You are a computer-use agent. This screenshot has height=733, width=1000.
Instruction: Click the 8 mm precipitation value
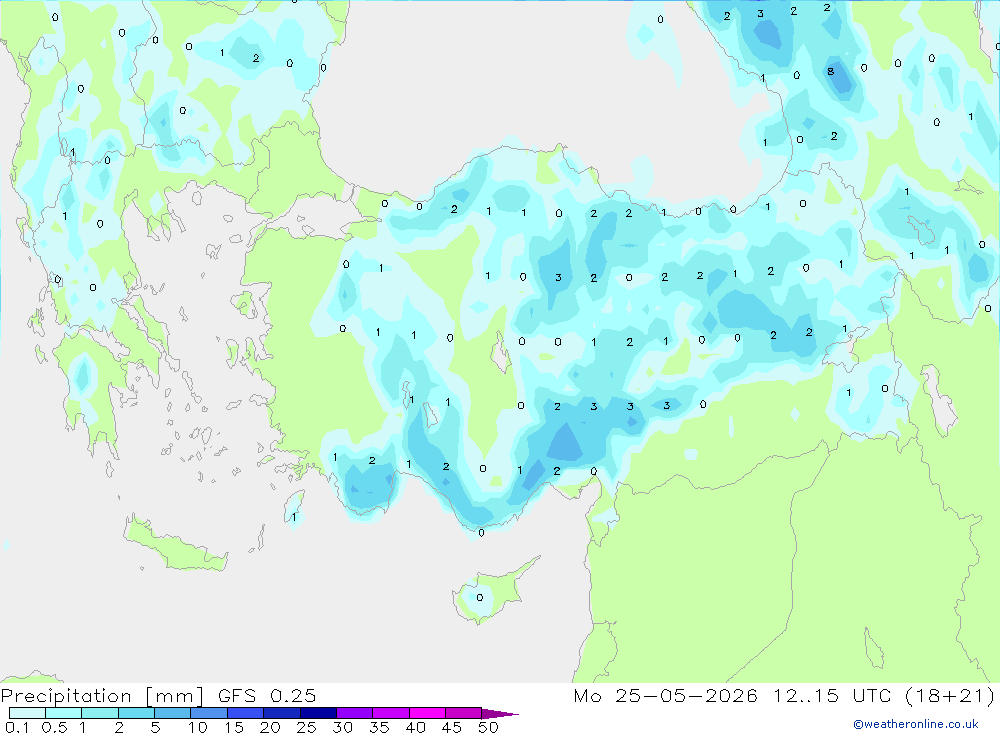pos(830,71)
